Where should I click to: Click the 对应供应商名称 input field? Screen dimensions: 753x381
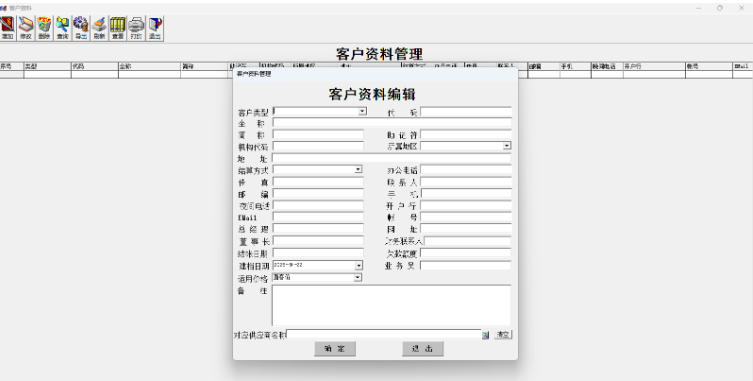[384, 334]
